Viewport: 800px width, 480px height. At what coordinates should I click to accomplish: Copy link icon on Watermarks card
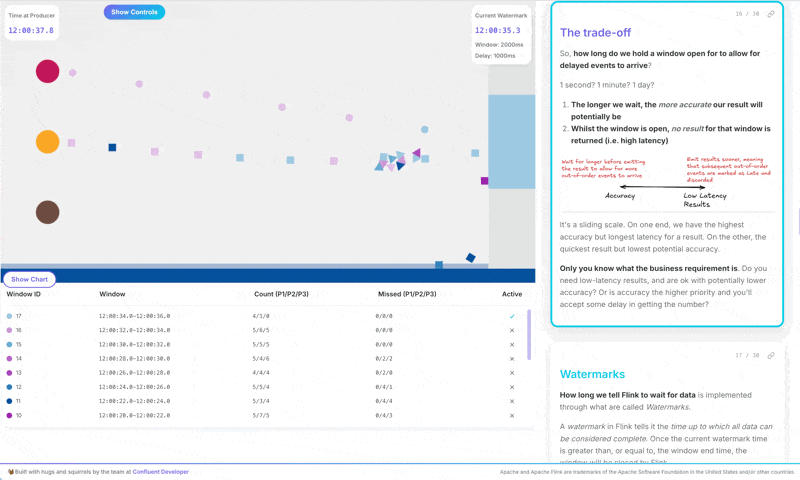point(771,355)
